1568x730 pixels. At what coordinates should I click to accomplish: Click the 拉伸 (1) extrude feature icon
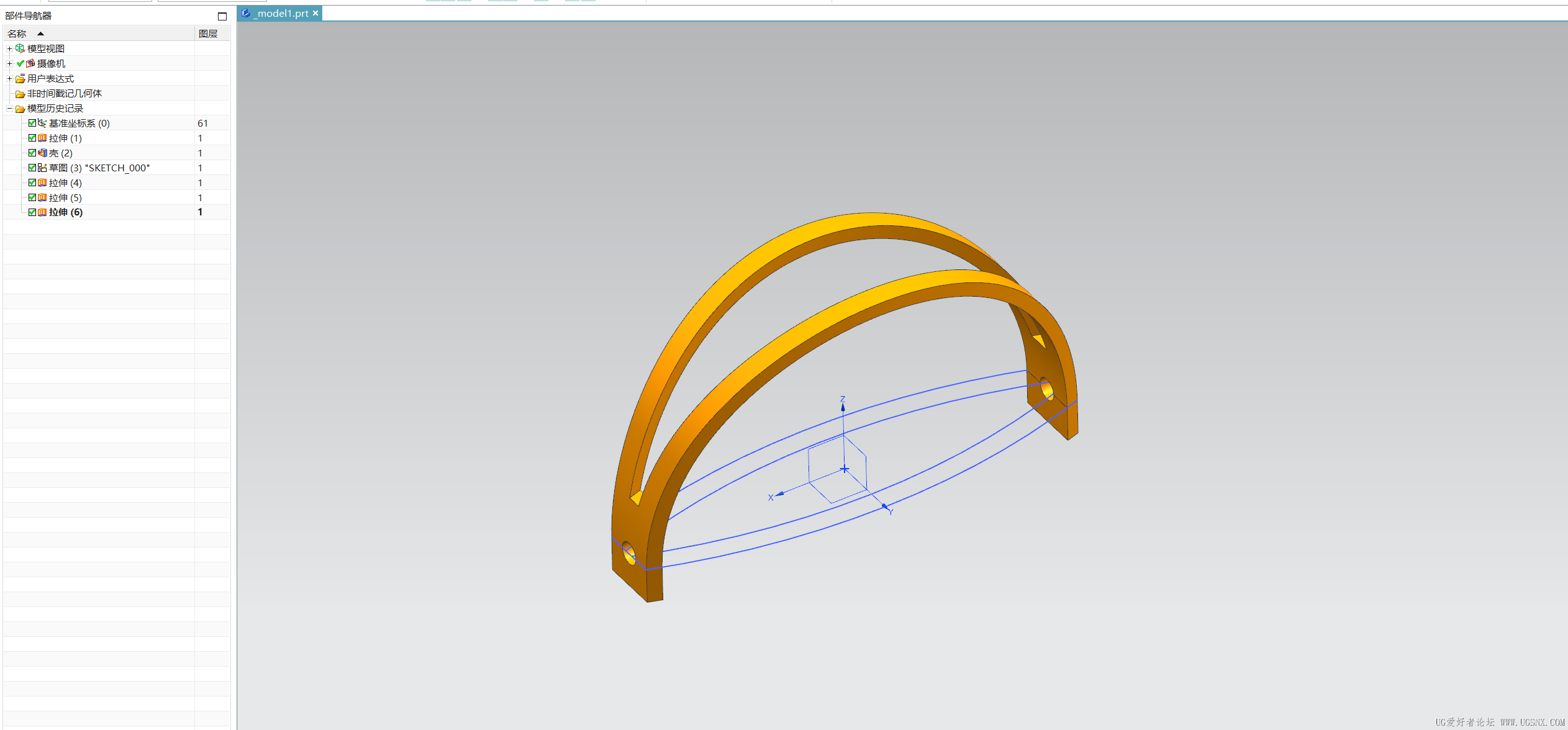tap(42, 138)
